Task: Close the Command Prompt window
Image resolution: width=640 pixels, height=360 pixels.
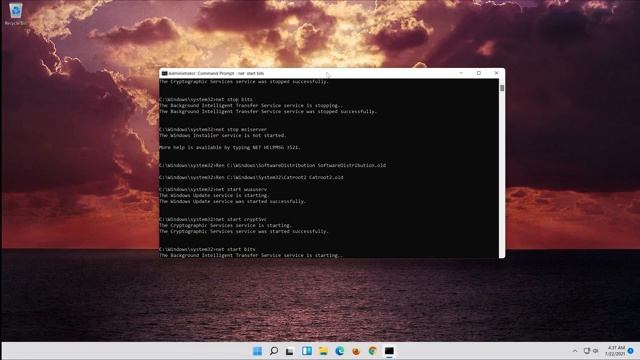Action: pyautogui.click(x=496, y=73)
